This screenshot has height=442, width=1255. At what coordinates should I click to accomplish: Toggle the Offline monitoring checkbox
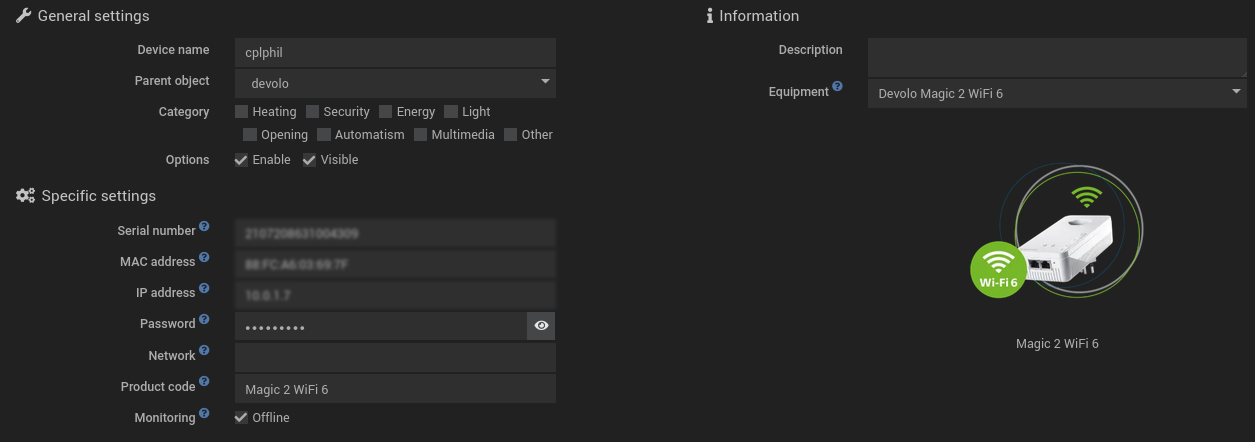click(242, 418)
